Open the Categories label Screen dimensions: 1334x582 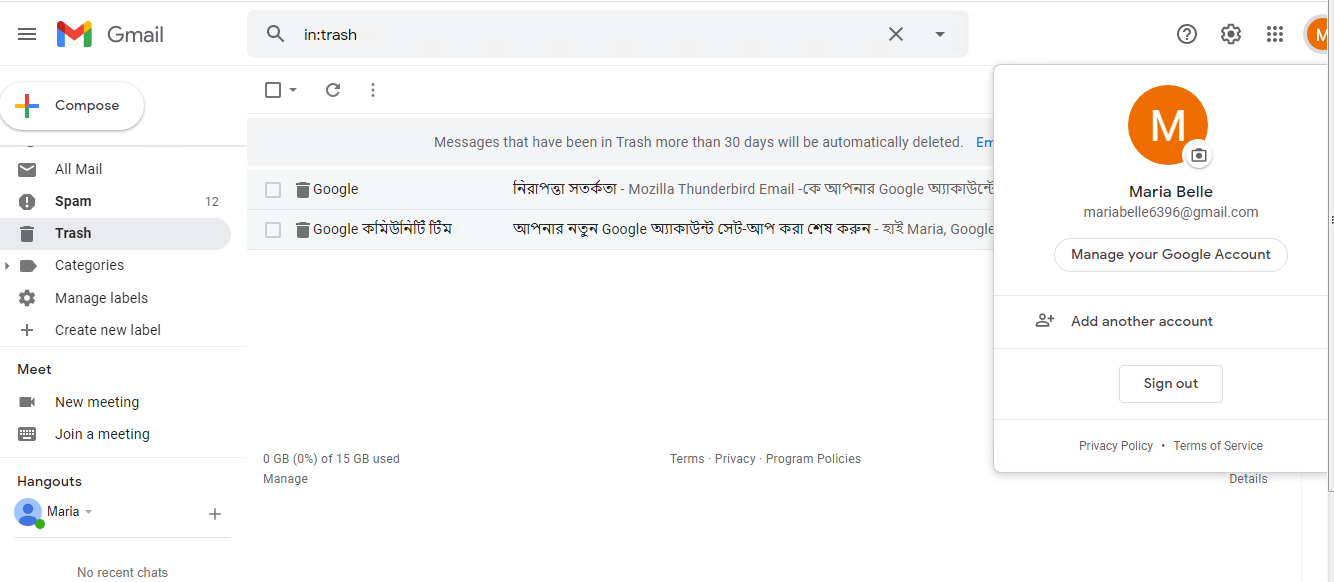click(89, 265)
